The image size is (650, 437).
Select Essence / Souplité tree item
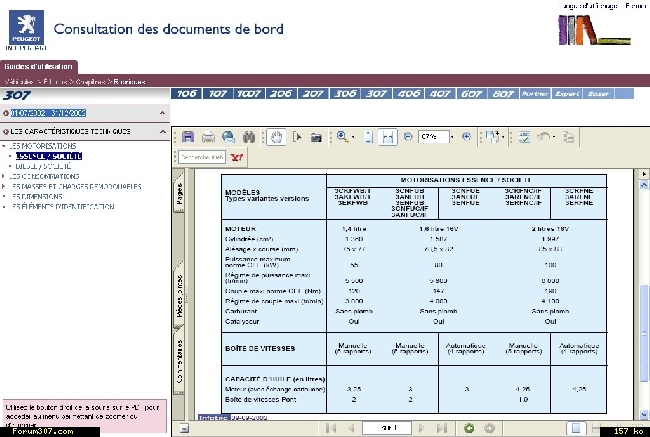(49, 156)
